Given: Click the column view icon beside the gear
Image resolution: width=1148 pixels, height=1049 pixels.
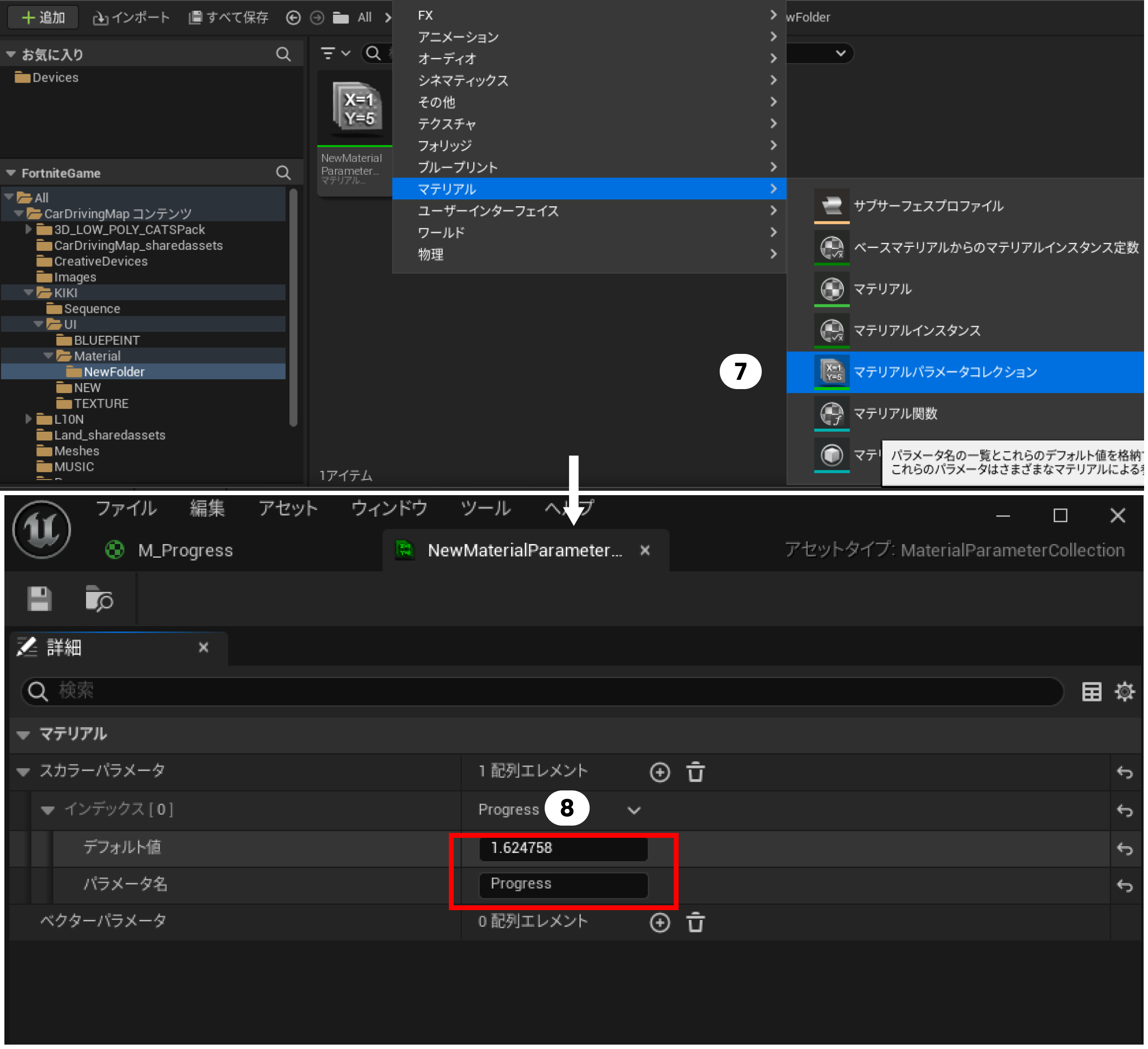Looking at the screenshot, I should (1092, 691).
